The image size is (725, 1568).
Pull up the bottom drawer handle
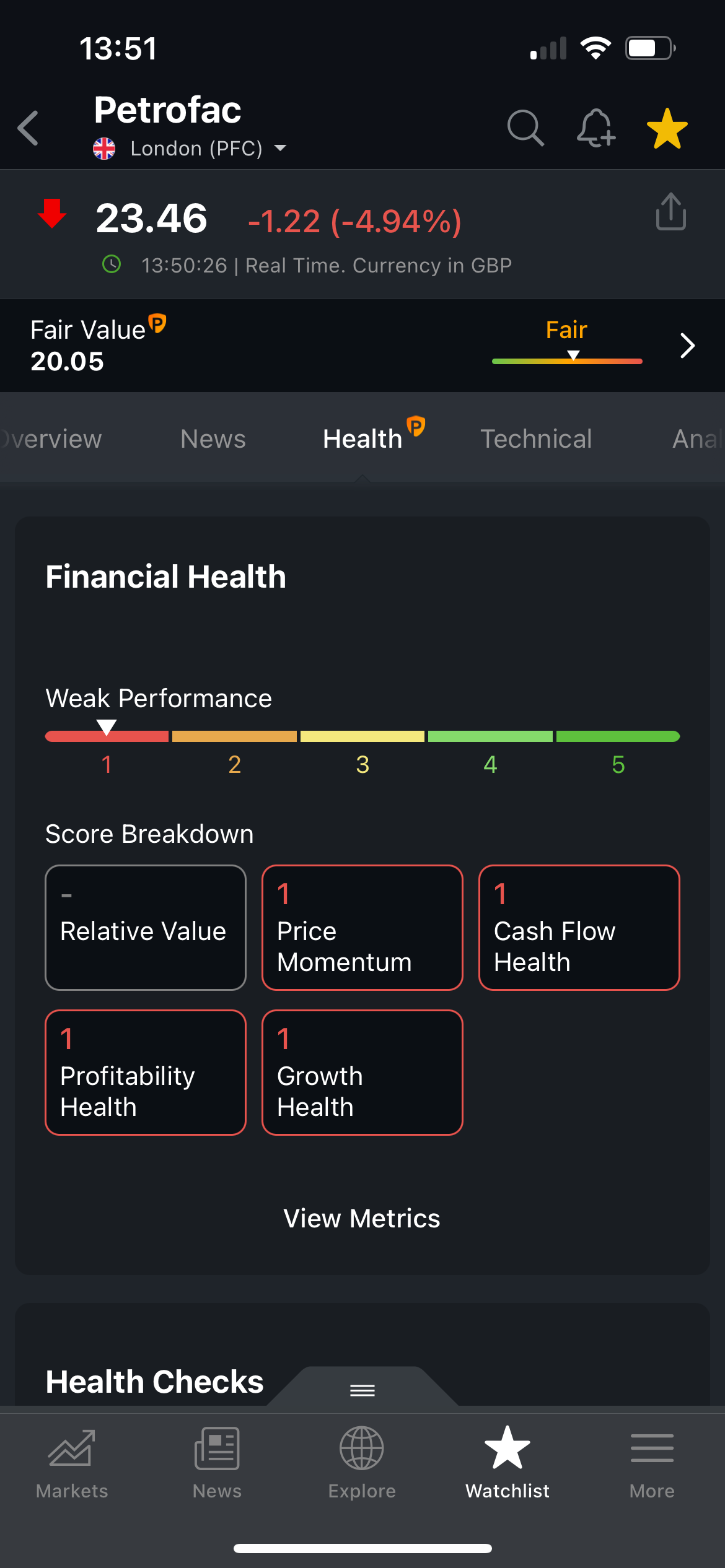click(362, 1390)
